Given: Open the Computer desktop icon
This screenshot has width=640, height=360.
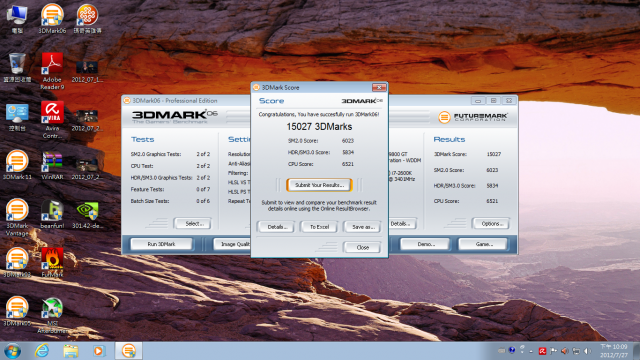Looking at the screenshot, I should [17, 19].
